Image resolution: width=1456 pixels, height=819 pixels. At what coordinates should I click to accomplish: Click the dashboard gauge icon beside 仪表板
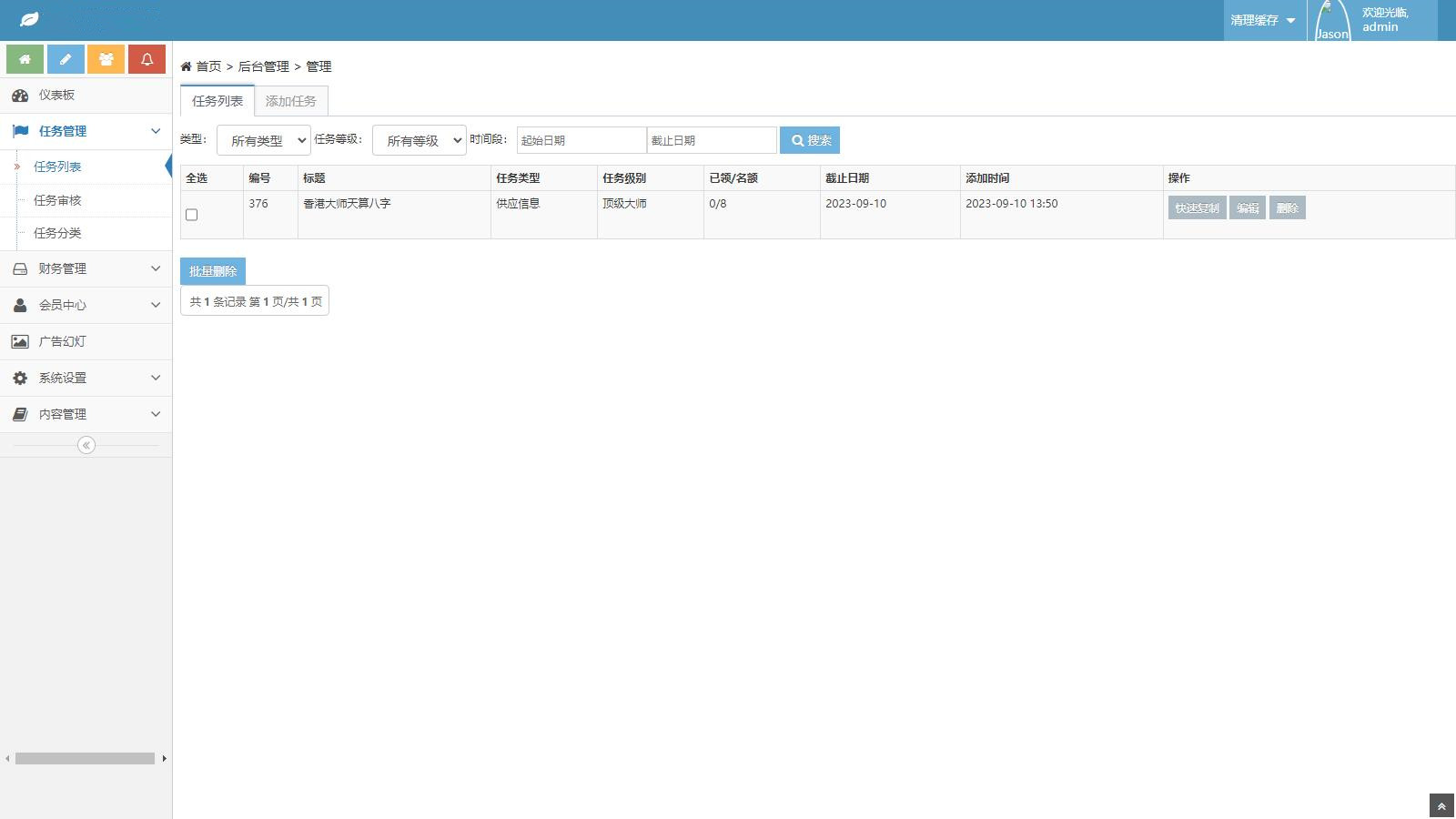click(x=20, y=95)
